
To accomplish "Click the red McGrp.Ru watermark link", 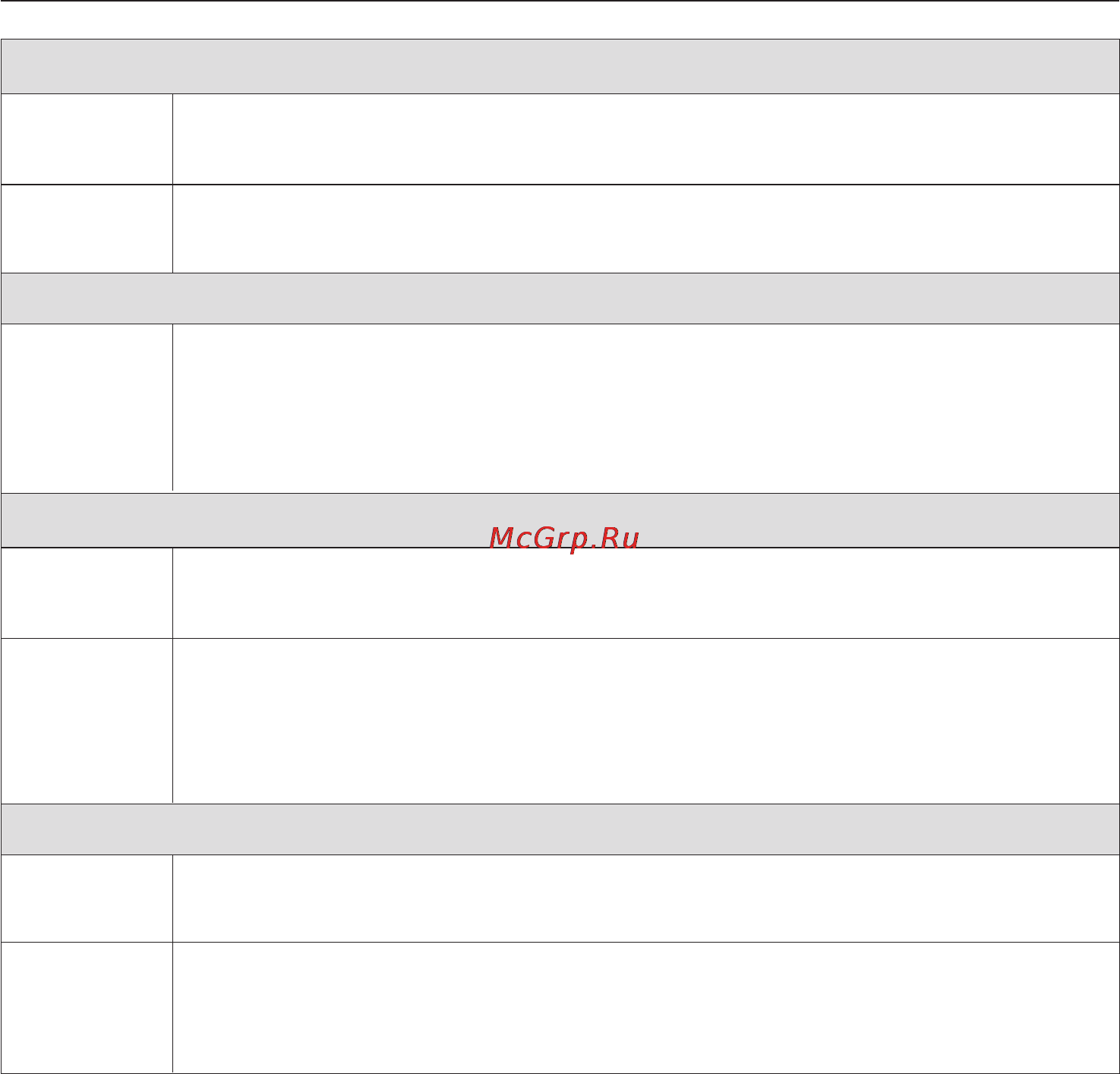I will [x=564, y=539].
